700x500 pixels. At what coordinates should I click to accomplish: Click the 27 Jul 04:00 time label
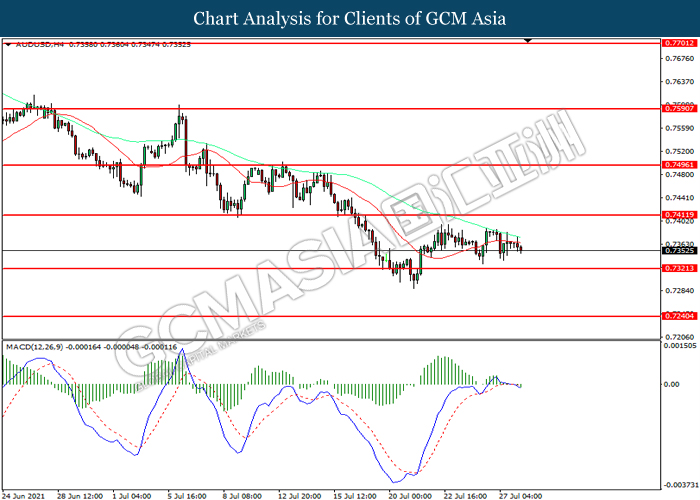(521, 496)
